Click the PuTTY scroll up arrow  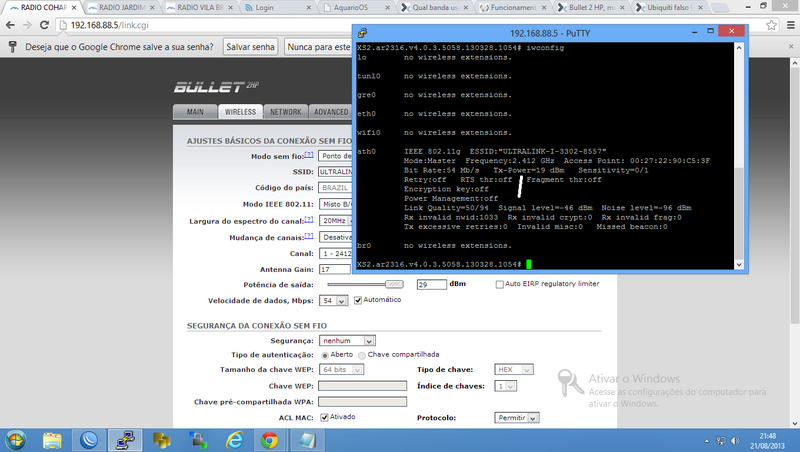[739, 48]
